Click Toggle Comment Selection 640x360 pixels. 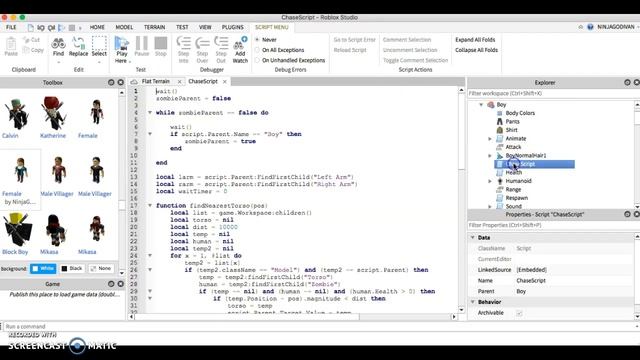(415, 60)
